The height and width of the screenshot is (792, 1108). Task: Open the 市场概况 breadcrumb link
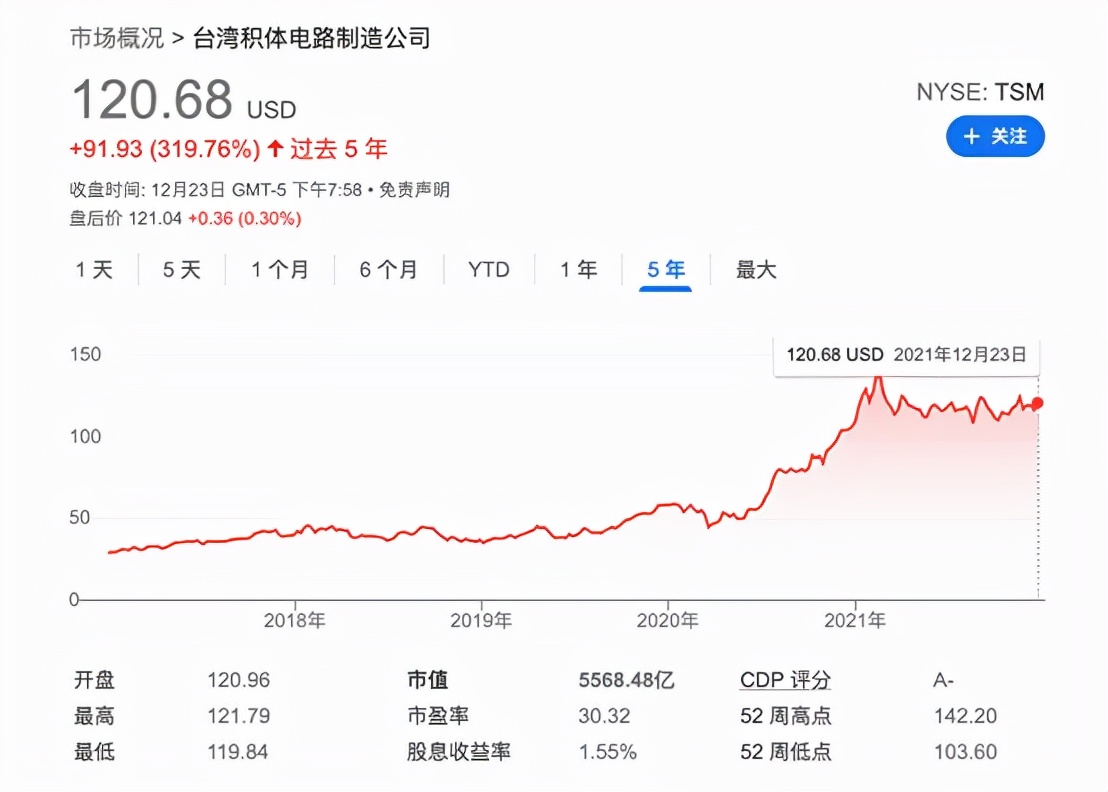[117, 38]
